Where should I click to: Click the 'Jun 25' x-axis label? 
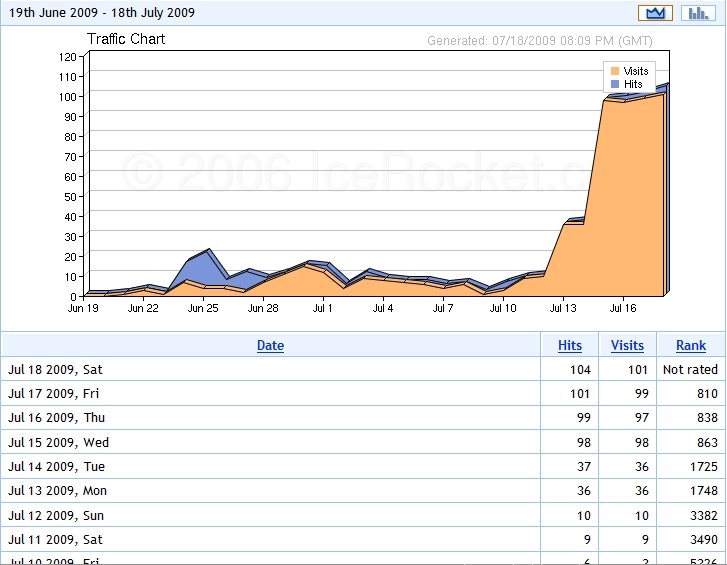coord(203,308)
